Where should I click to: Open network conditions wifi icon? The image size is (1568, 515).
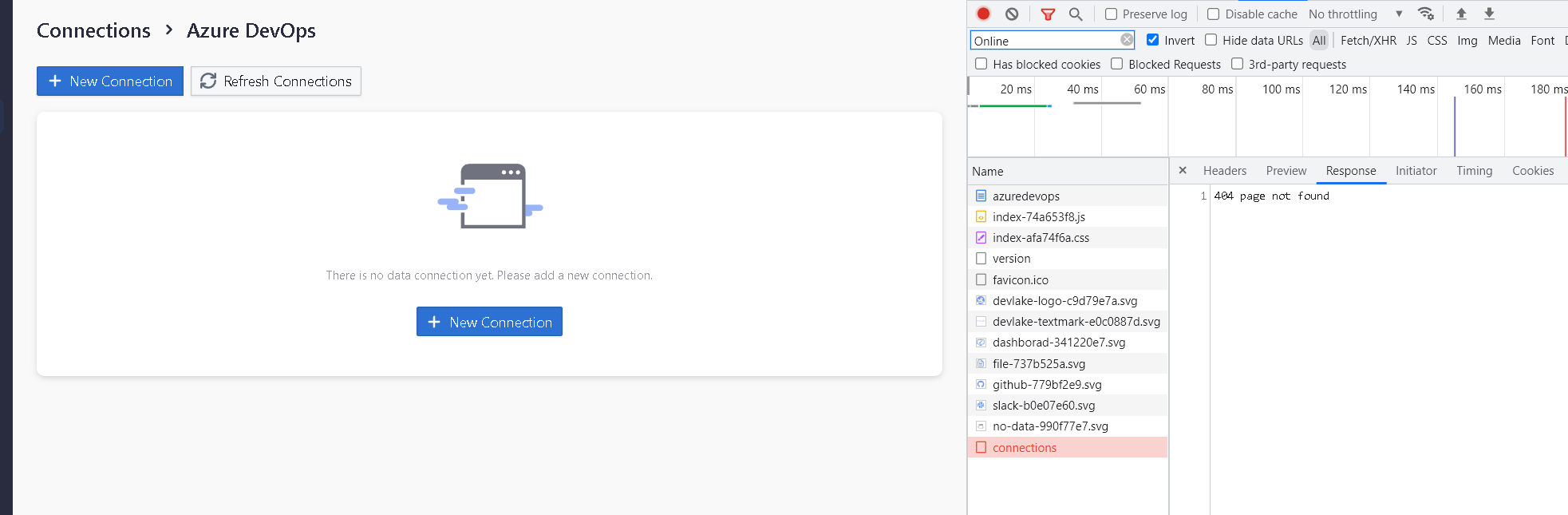(x=1426, y=14)
